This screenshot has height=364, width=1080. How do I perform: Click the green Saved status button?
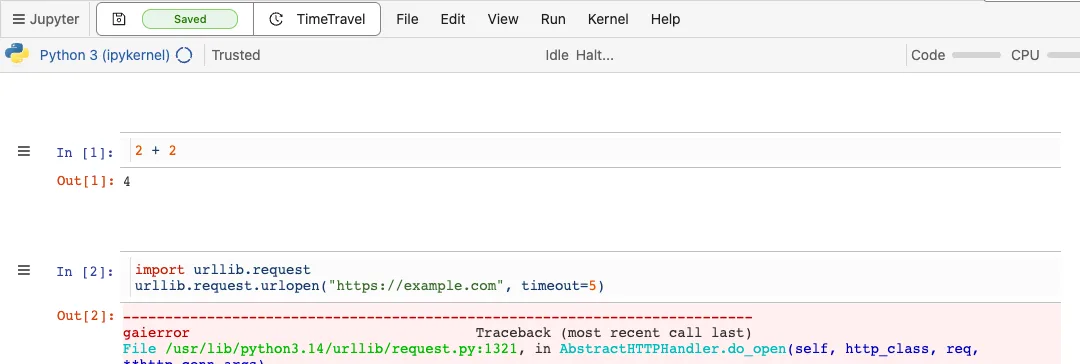click(x=190, y=19)
